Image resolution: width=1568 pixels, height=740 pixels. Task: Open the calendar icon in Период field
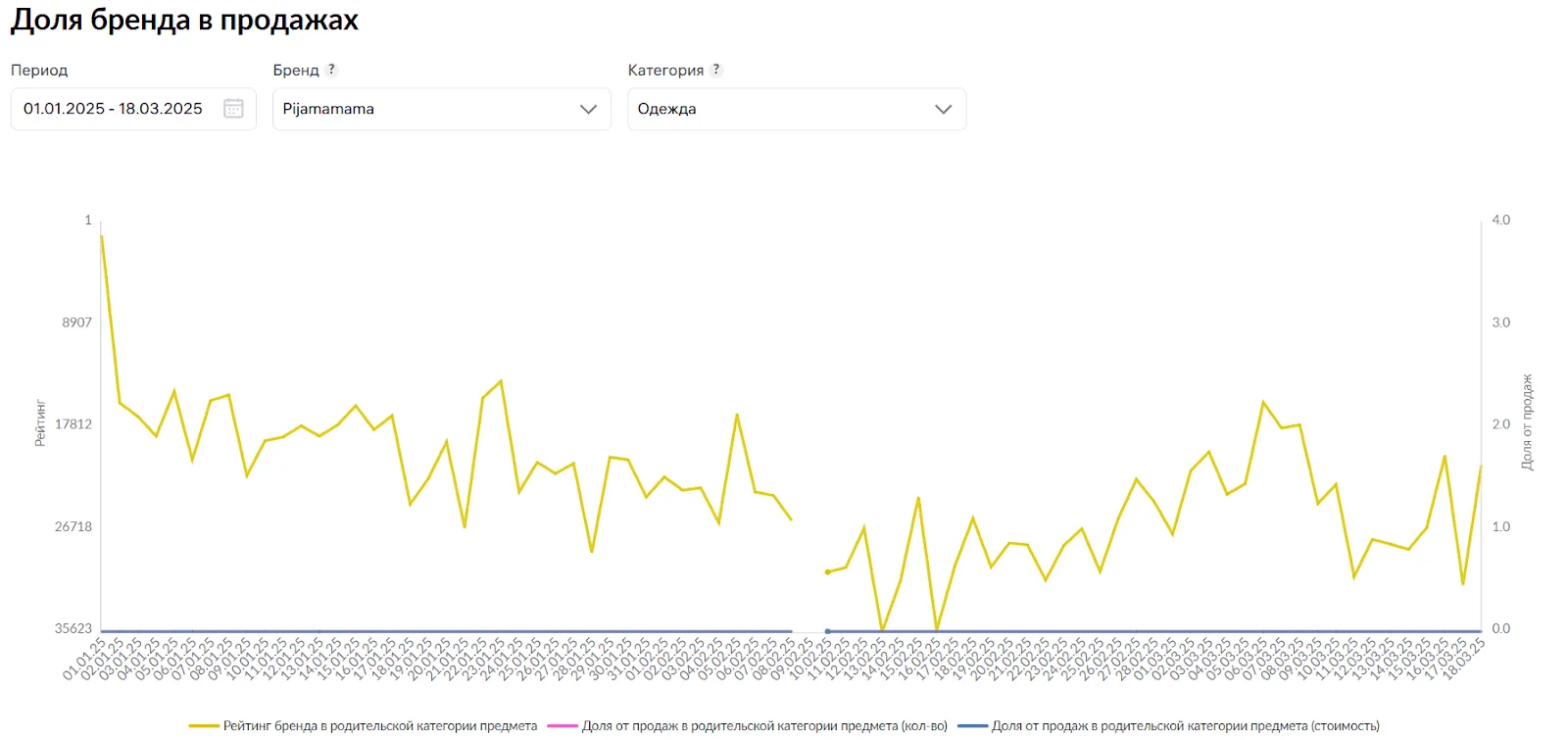coord(233,109)
